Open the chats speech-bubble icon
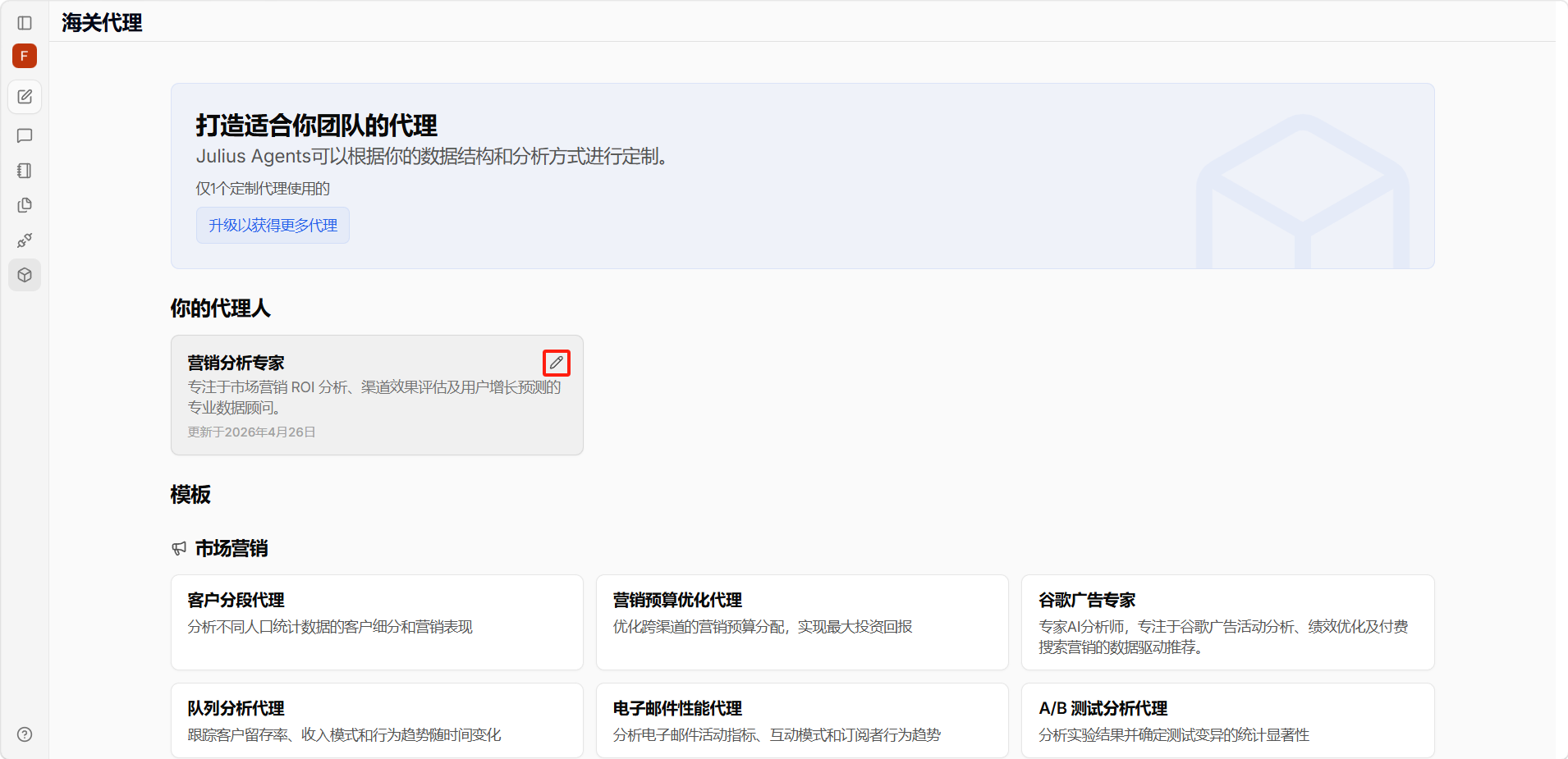Viewport: 1568px width, 759px height. coord(25,135)
